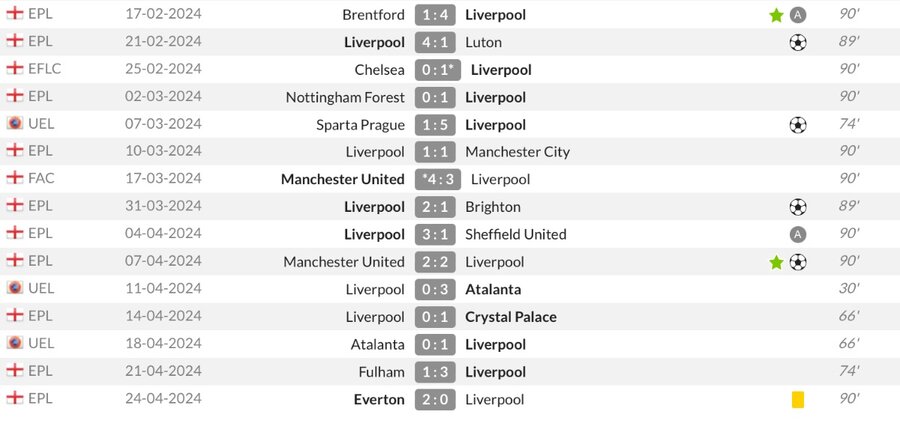This screenshot has width=900, height=432.
Task: Click the green star in the 07-04-2024 match row
Action: point(776,263)
